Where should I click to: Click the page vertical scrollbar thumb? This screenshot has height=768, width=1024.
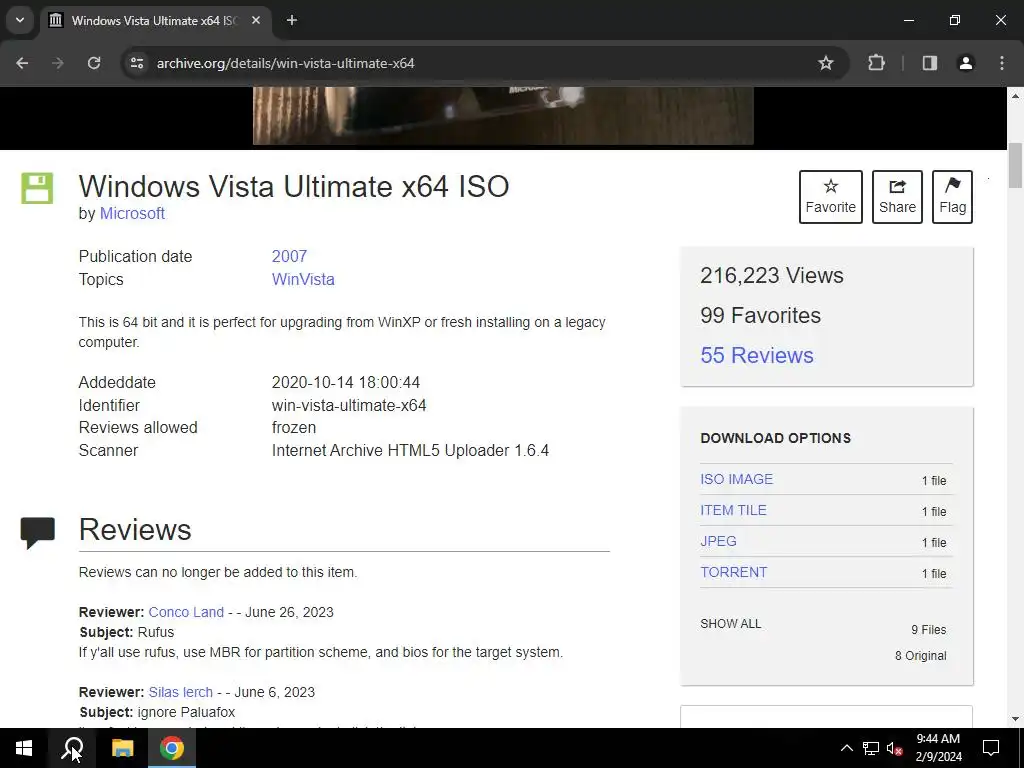[1015, 165]
